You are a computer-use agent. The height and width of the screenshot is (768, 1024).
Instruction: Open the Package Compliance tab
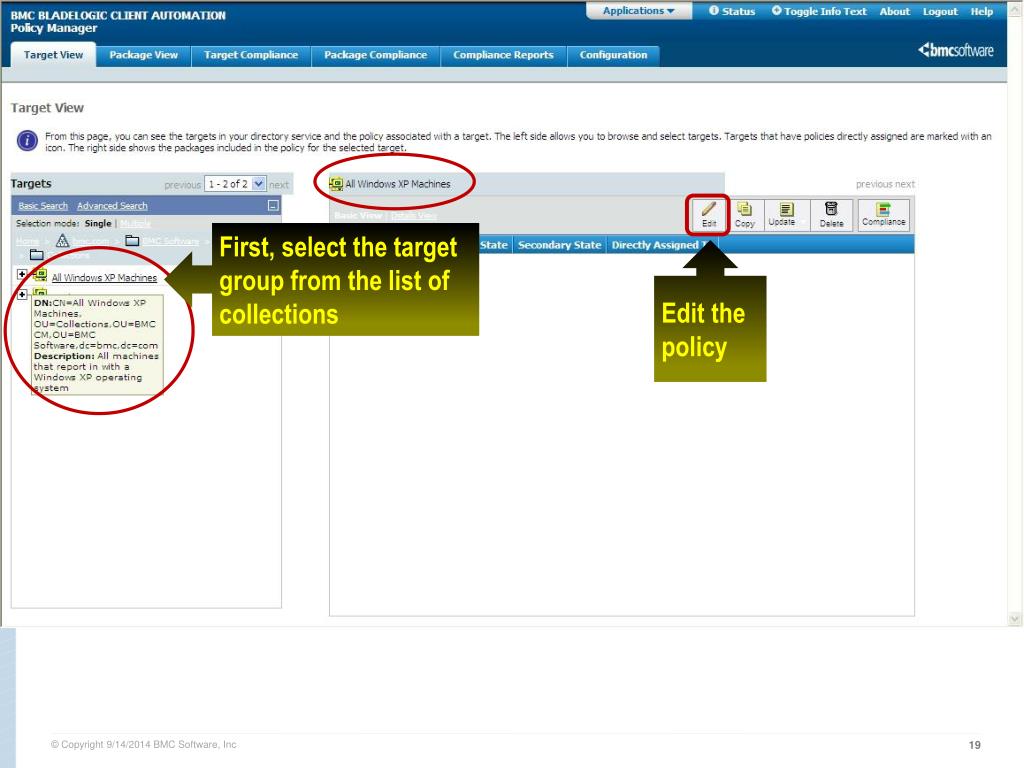tap(376, 56)
